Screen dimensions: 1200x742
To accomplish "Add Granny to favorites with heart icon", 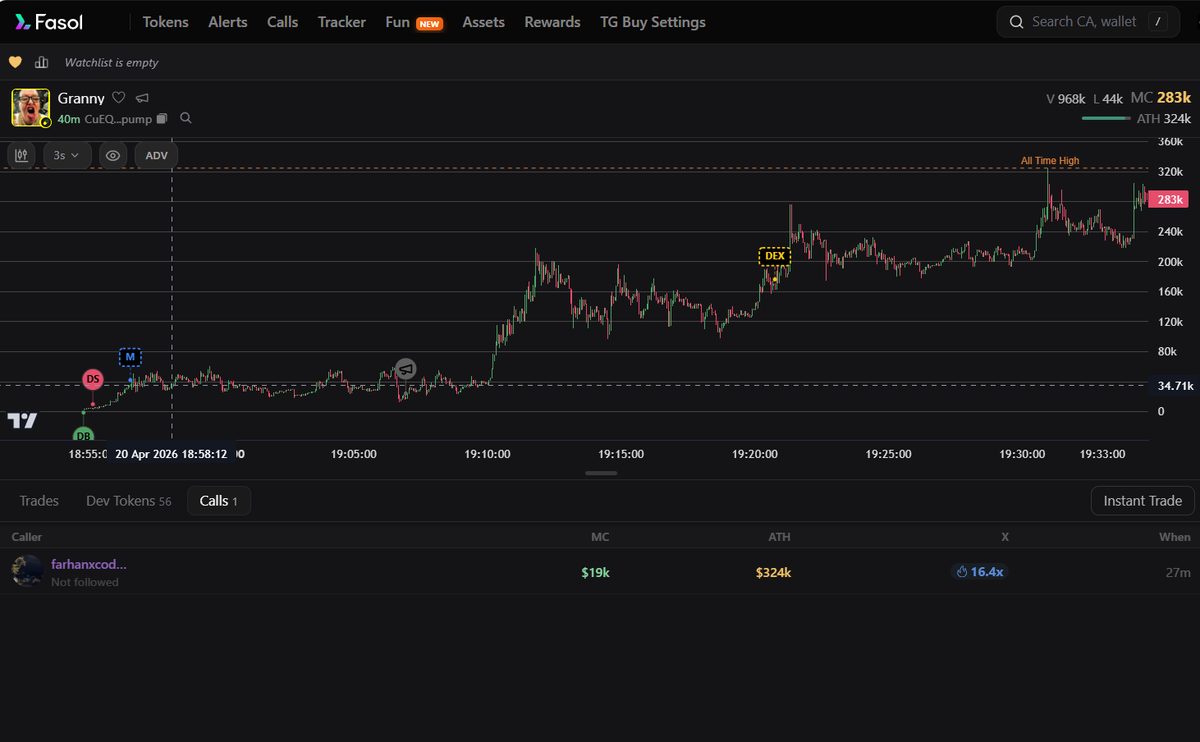I will [118, 98].
